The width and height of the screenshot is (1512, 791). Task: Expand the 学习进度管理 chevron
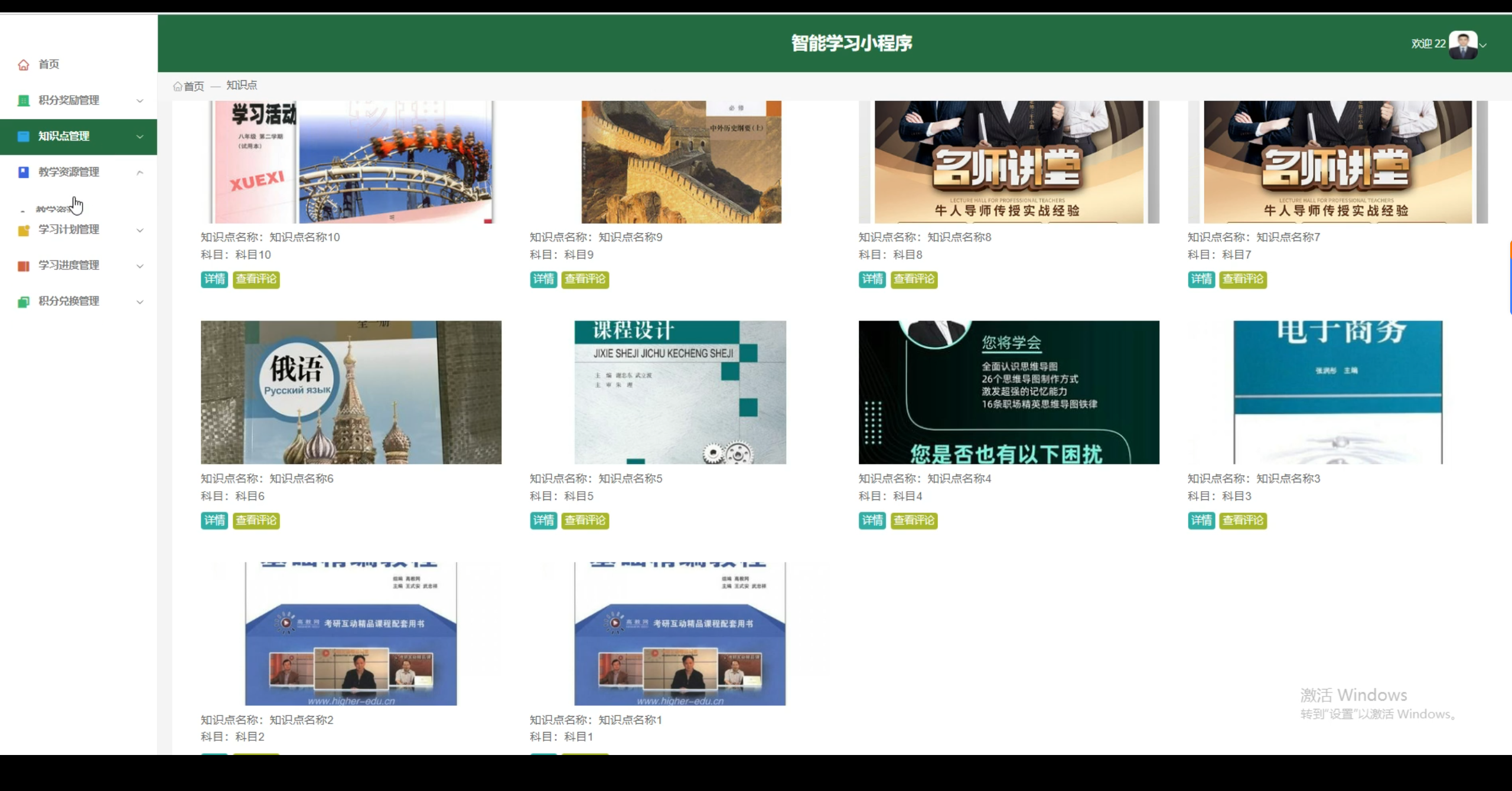pos(140,266)
